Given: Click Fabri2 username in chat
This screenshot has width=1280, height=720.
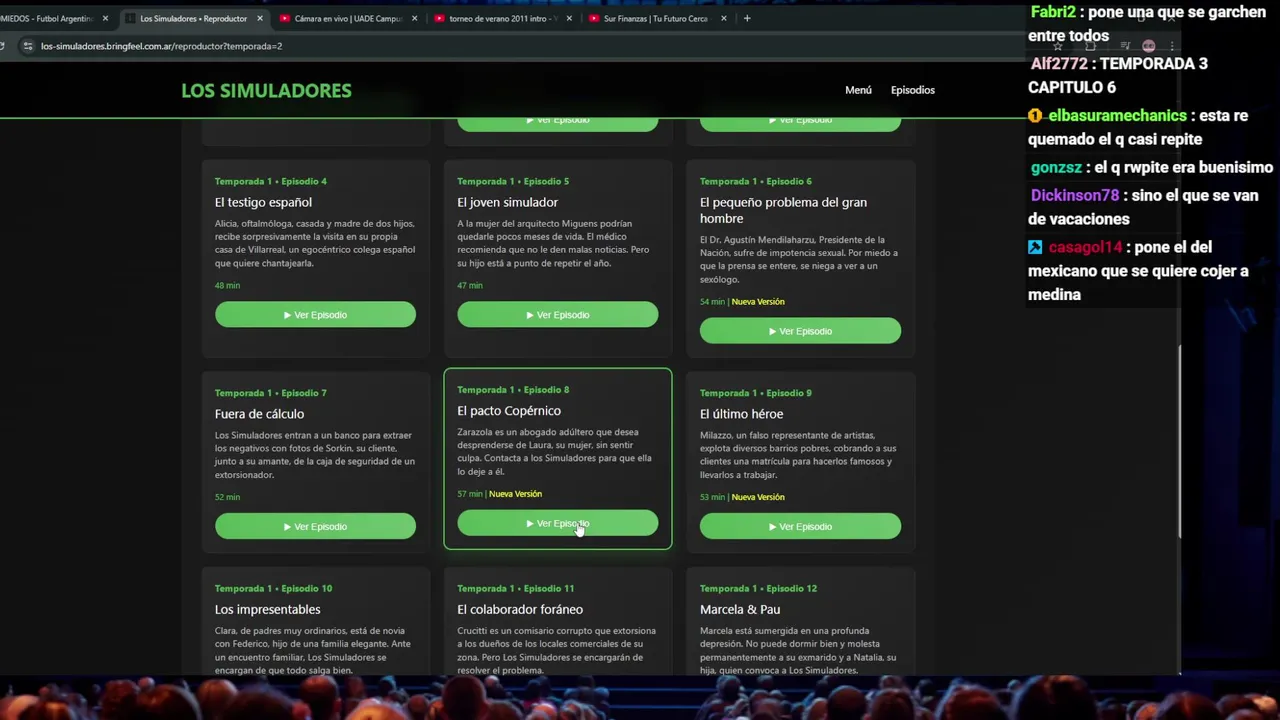Looking at the screenshot, I should coord(1053,12).
